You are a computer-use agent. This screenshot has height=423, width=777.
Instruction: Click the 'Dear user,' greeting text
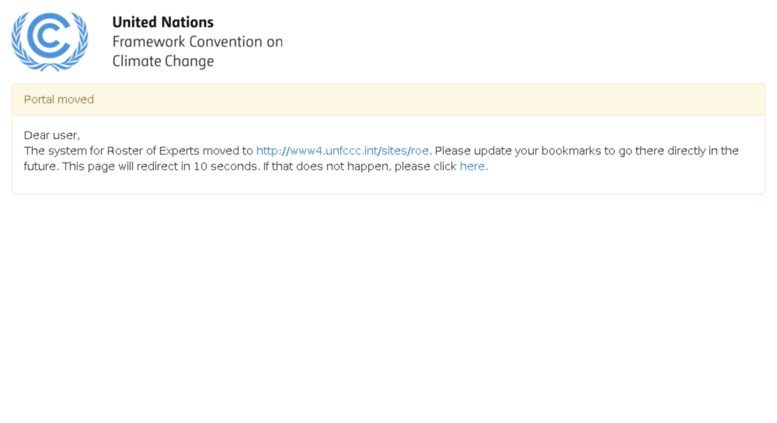(52, 135)
